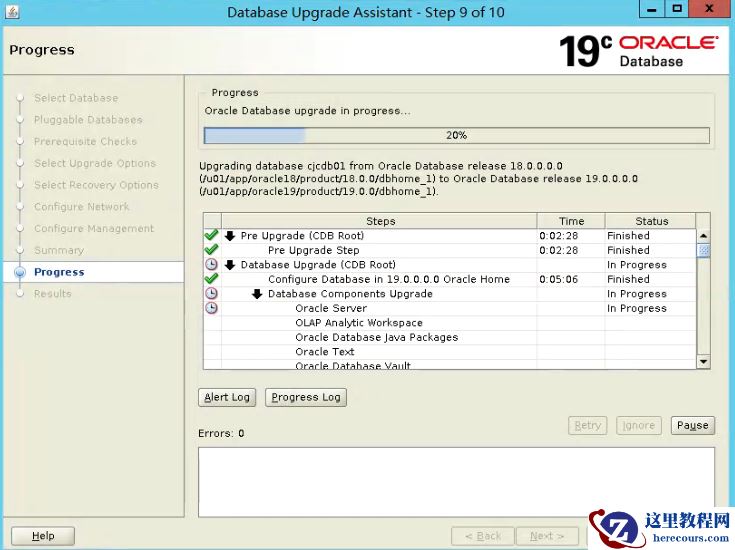Click the Errors: 0 label
735x550 pixels.
point(221,433)
